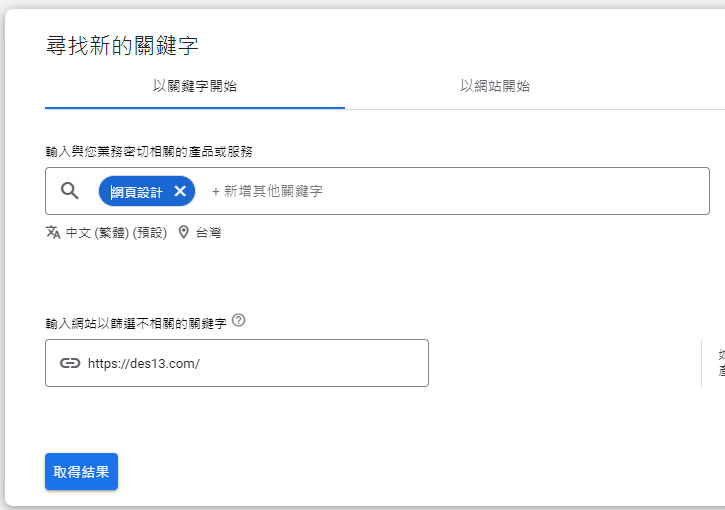Click the 新增其他關鍵字 input field
725x510 pixels.
(x=267, y=191)
